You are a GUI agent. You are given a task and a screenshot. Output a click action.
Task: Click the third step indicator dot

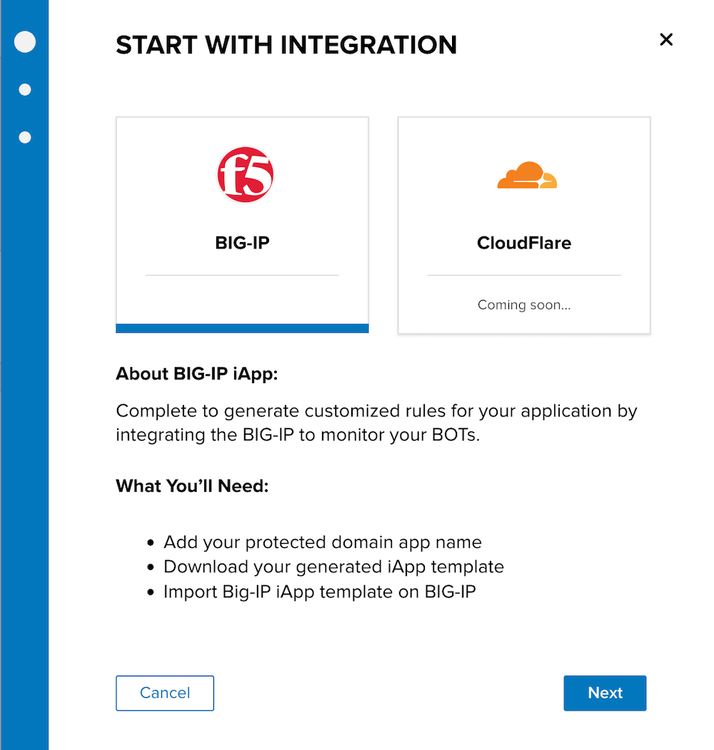tap(25, 137)
